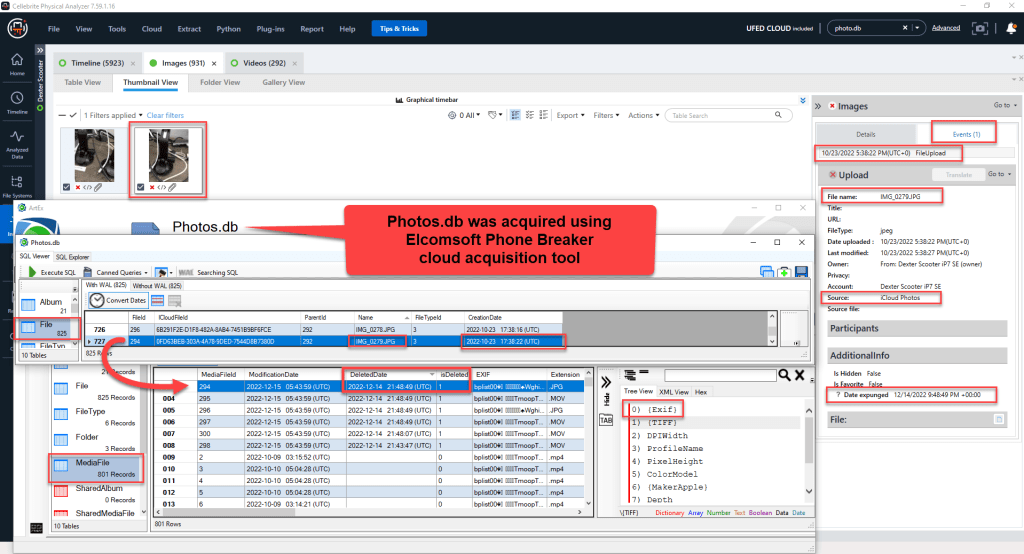Click the Convert Dates clock icon
Screen dimensions: 1024x554
tap(97, 300)
